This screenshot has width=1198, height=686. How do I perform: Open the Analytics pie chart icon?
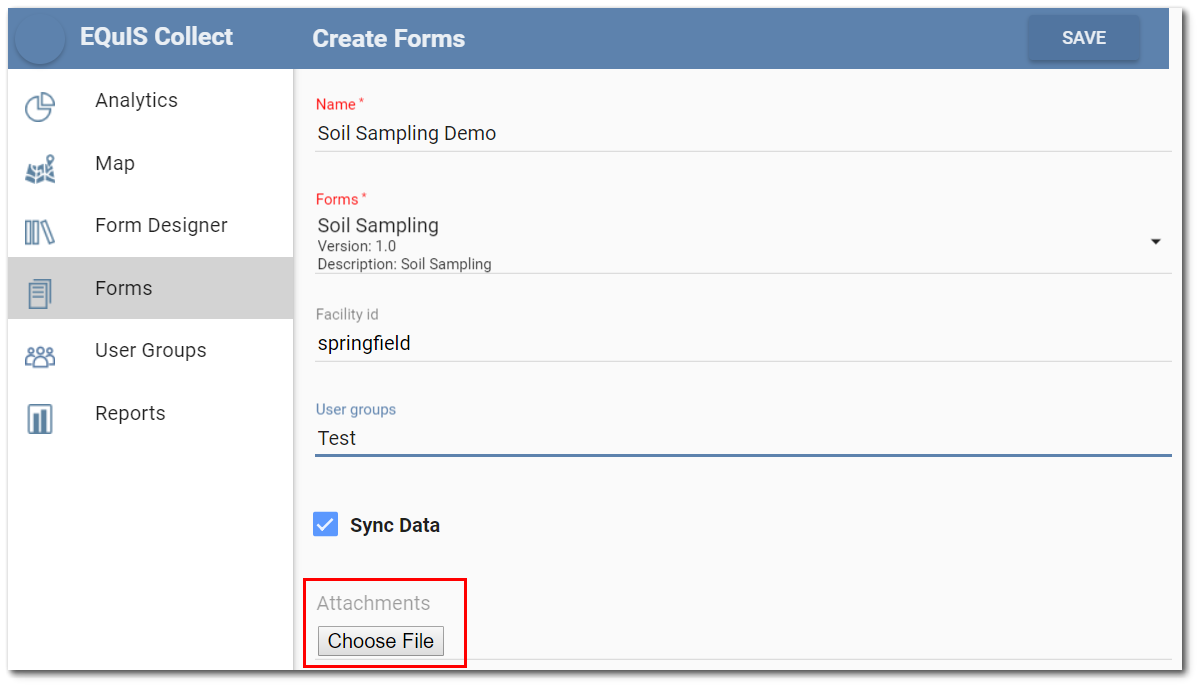tap(40, 107)
